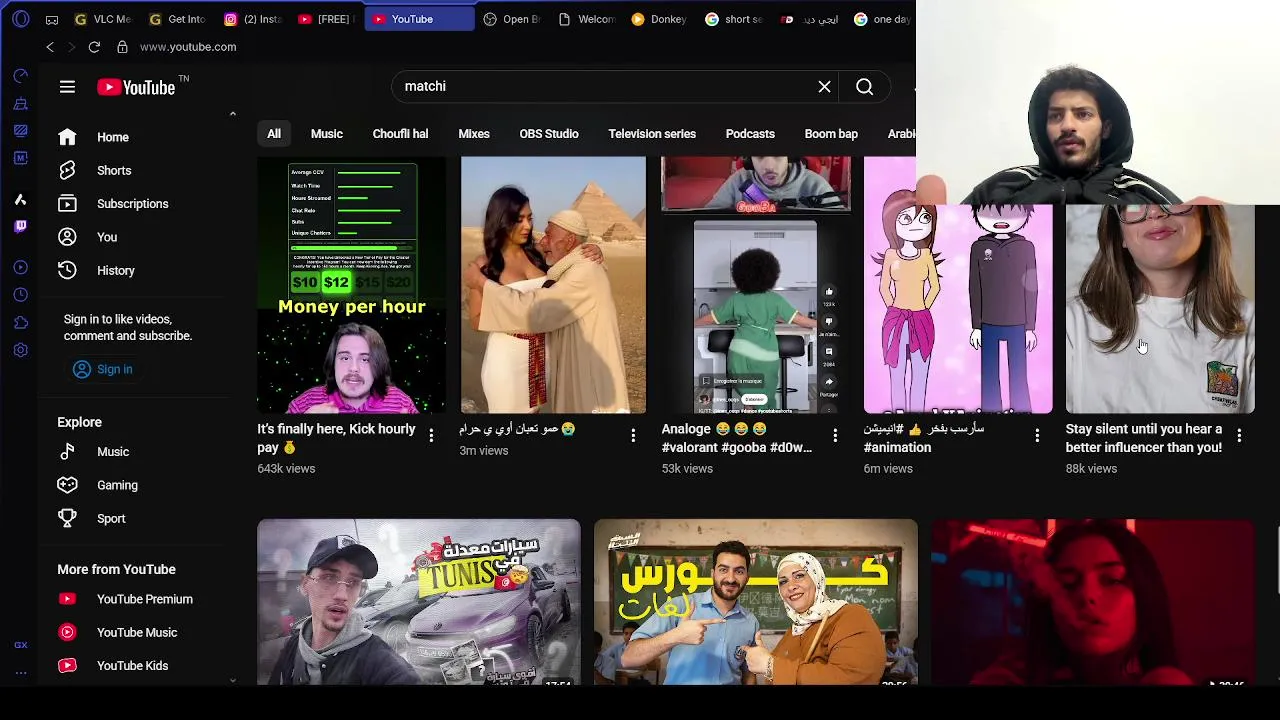1280x720 pixels.
Task: Switch to the '[FREE]' YouTube tab
Action: [x=326, y=19]
